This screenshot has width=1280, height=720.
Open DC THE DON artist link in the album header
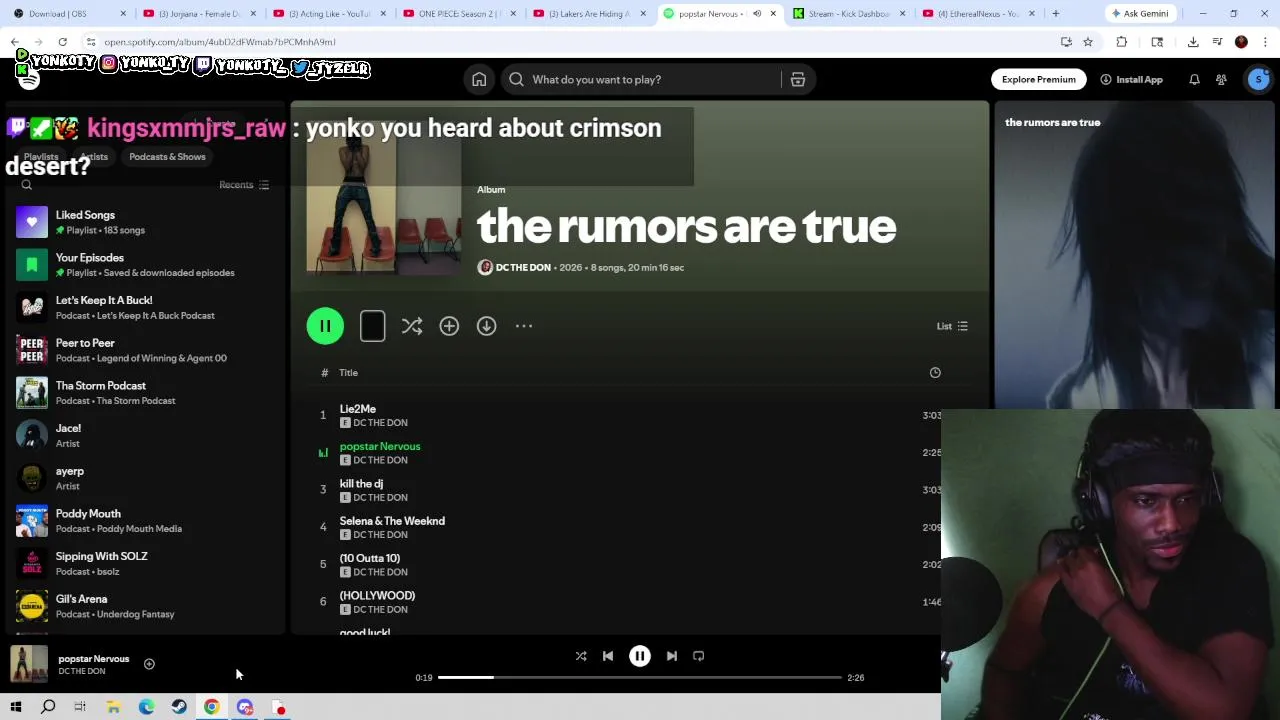click(523, 267)
